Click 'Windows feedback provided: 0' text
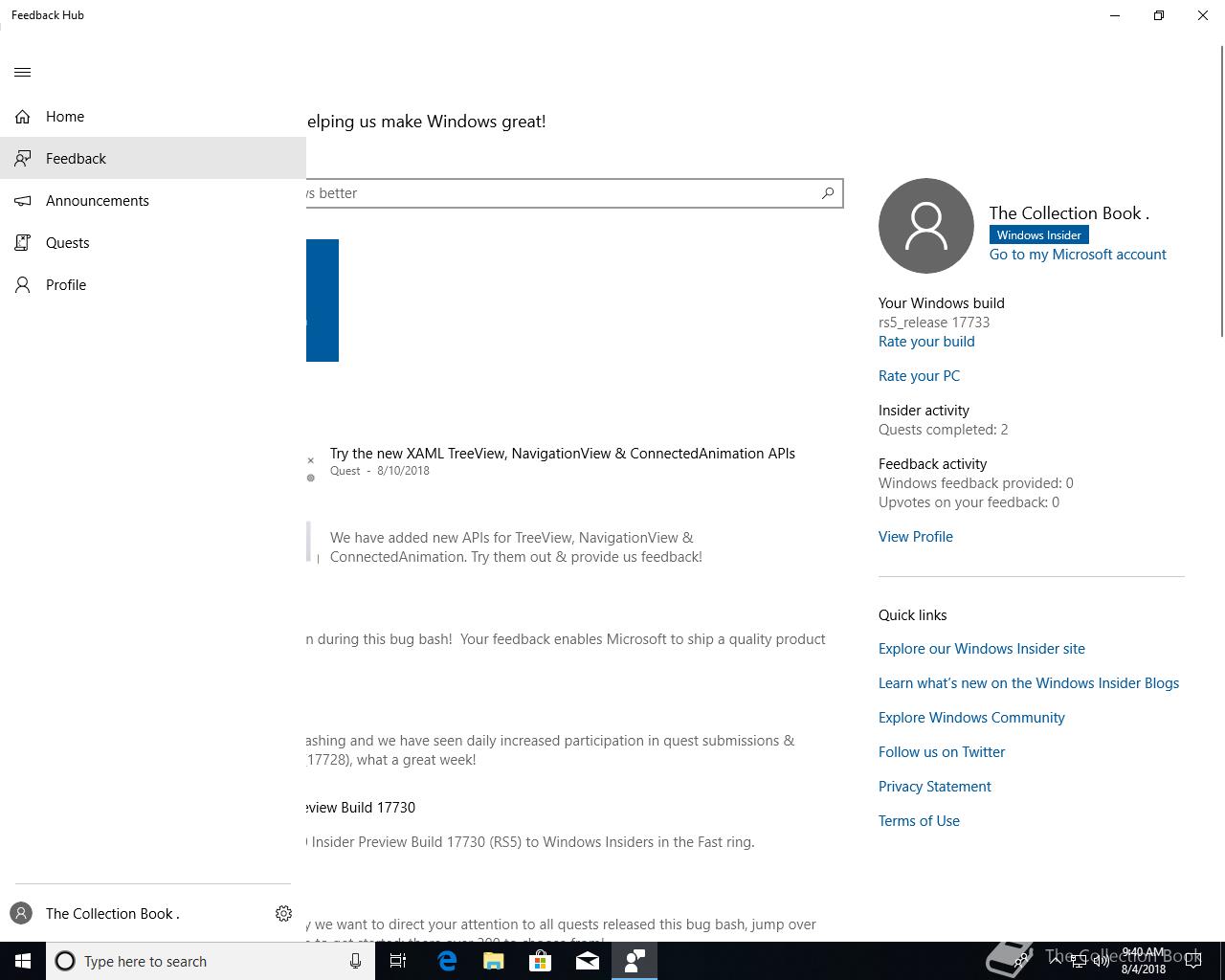 (976, 483)
